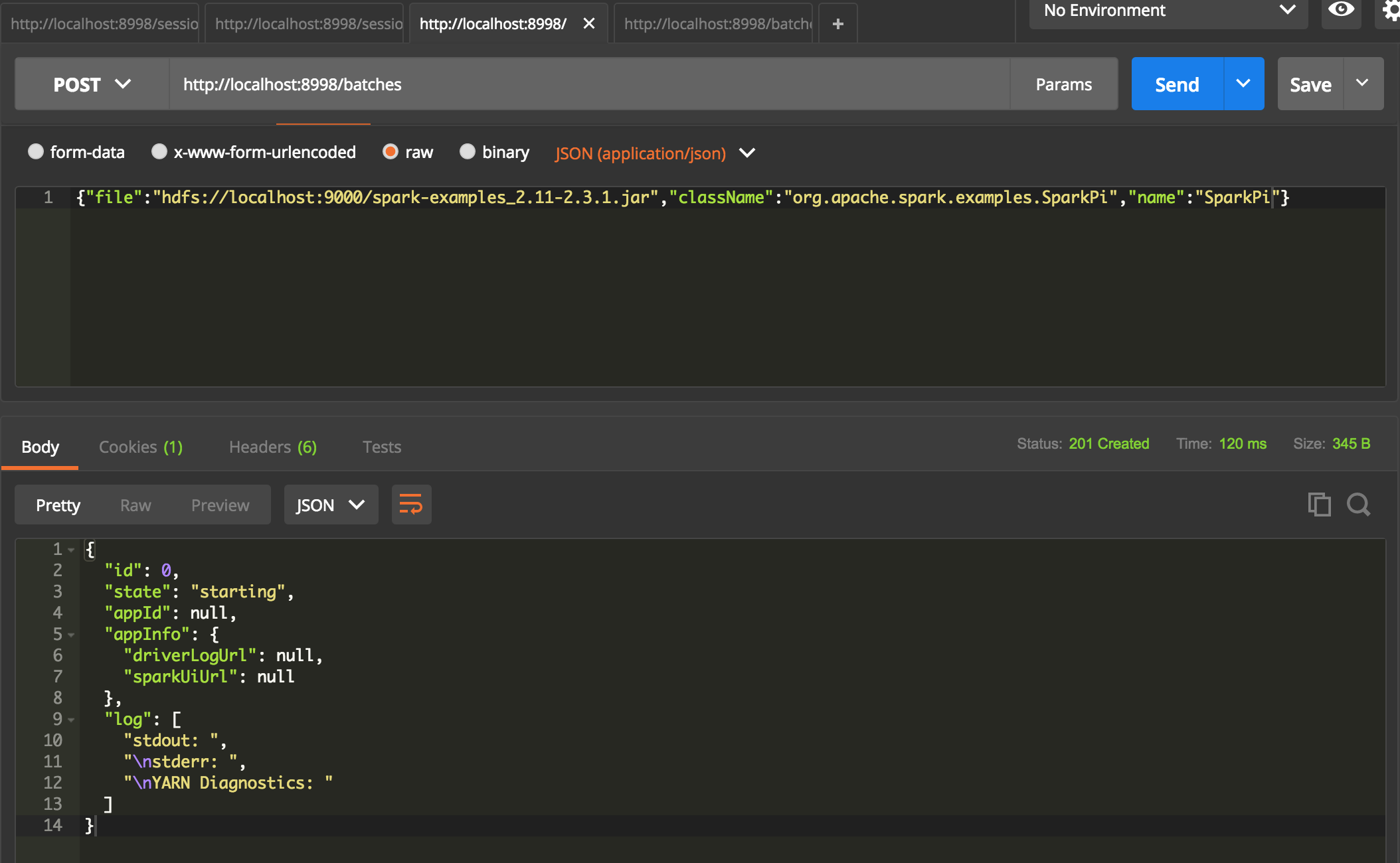Image resolution: width=1400 pixels, height=863 pixels.
Task: Click the "id": 0 response line
Action: [141, 570]
